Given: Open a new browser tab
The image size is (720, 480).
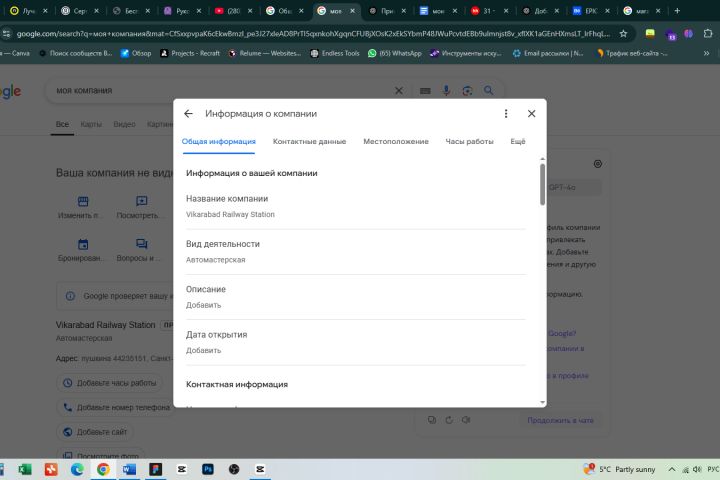Looking at the screenshot, I should click(x=677, y=11).
